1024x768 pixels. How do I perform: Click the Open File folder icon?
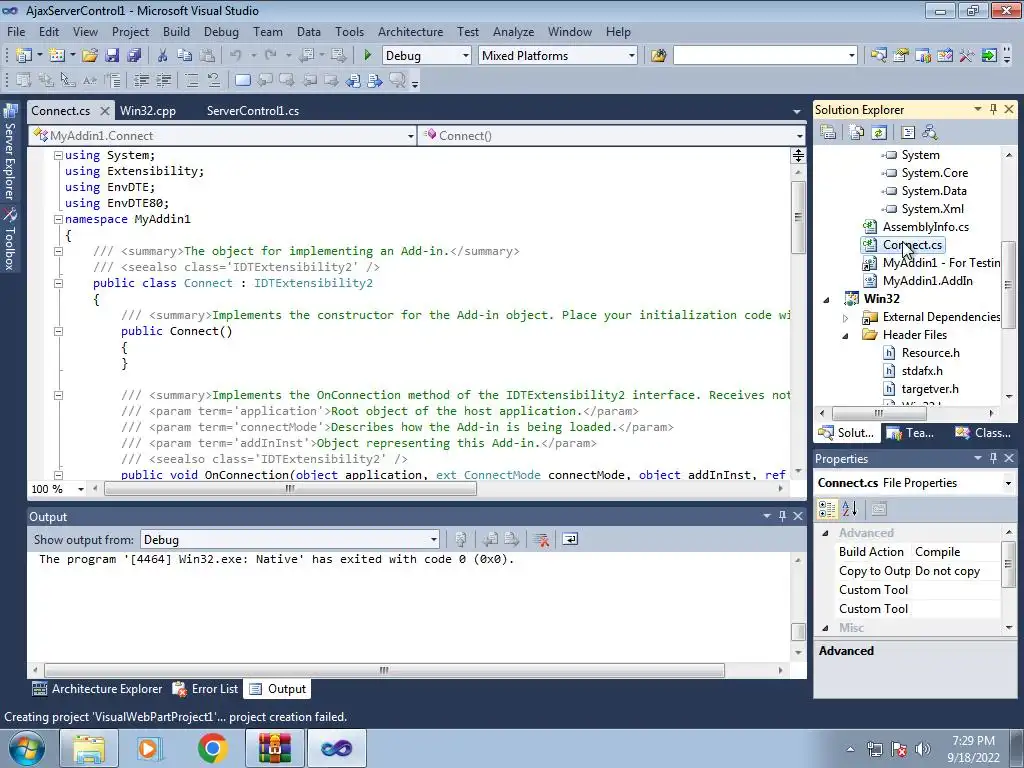[89, 56]
